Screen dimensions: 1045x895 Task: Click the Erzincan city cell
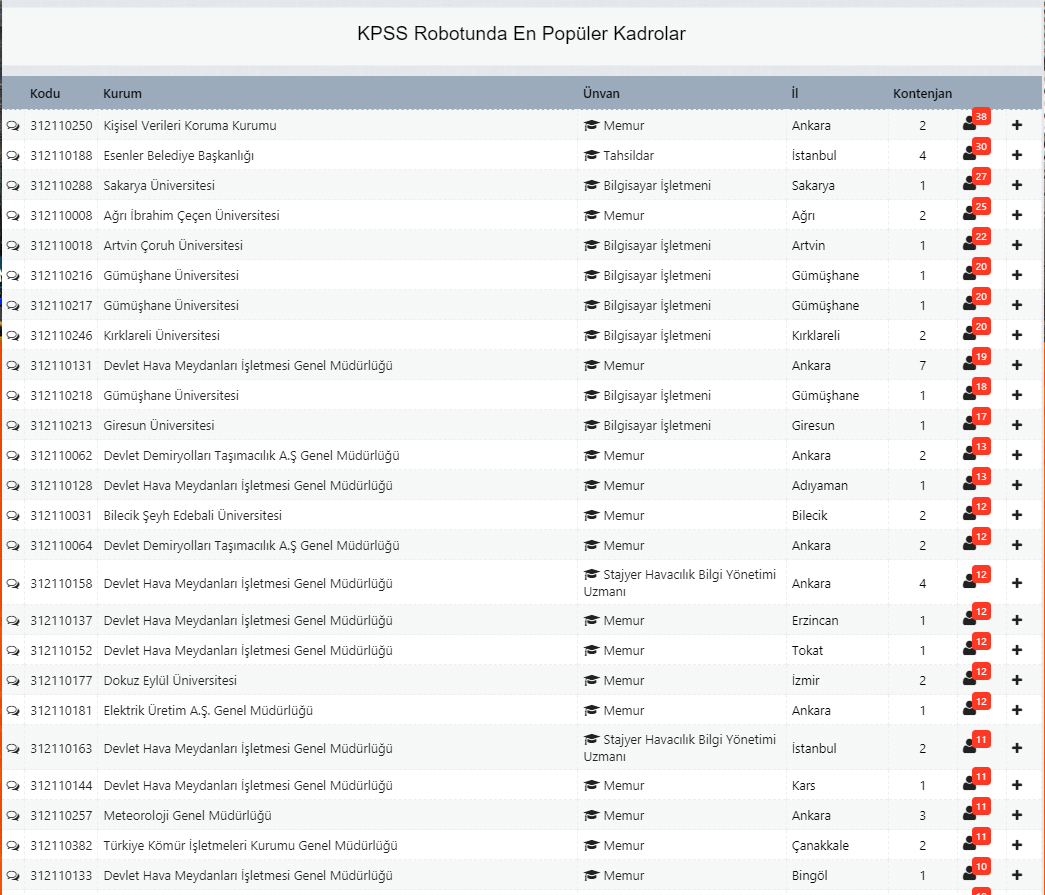(815, 620)
